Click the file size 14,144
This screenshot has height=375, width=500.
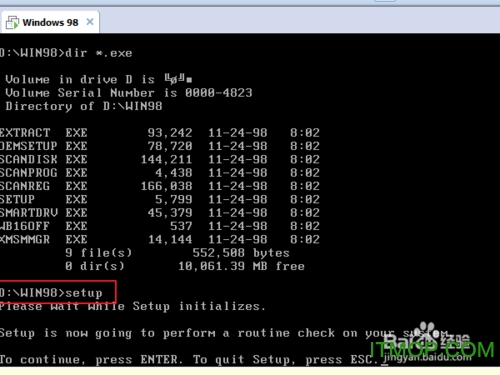click(x=170, y=240)
